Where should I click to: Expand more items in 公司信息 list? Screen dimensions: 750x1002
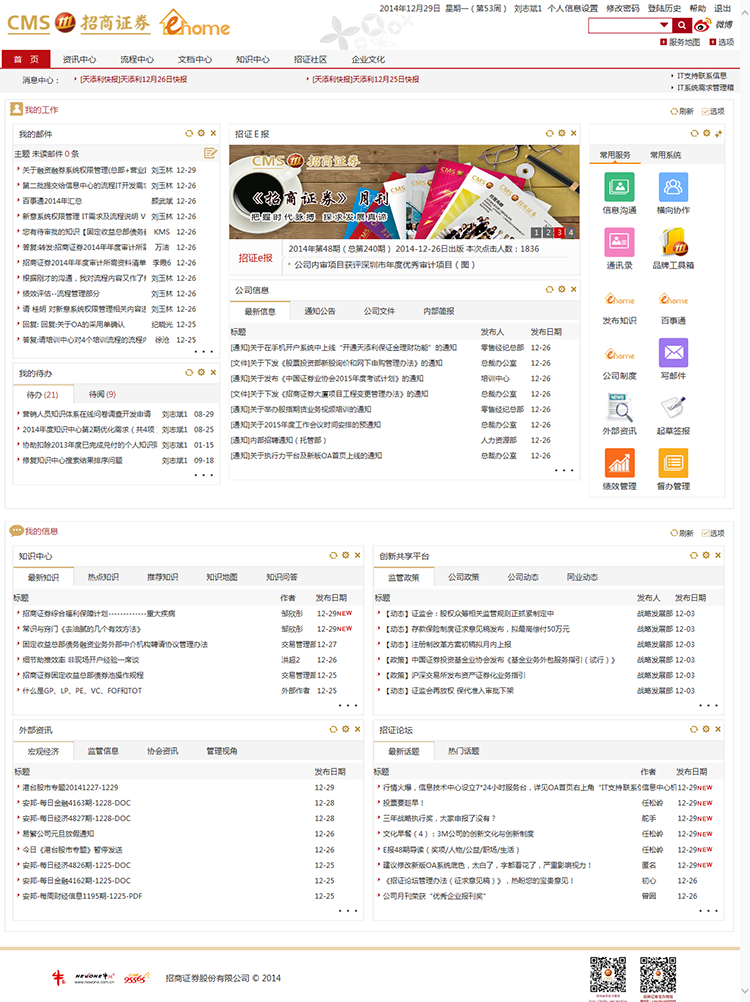(564, 470)
